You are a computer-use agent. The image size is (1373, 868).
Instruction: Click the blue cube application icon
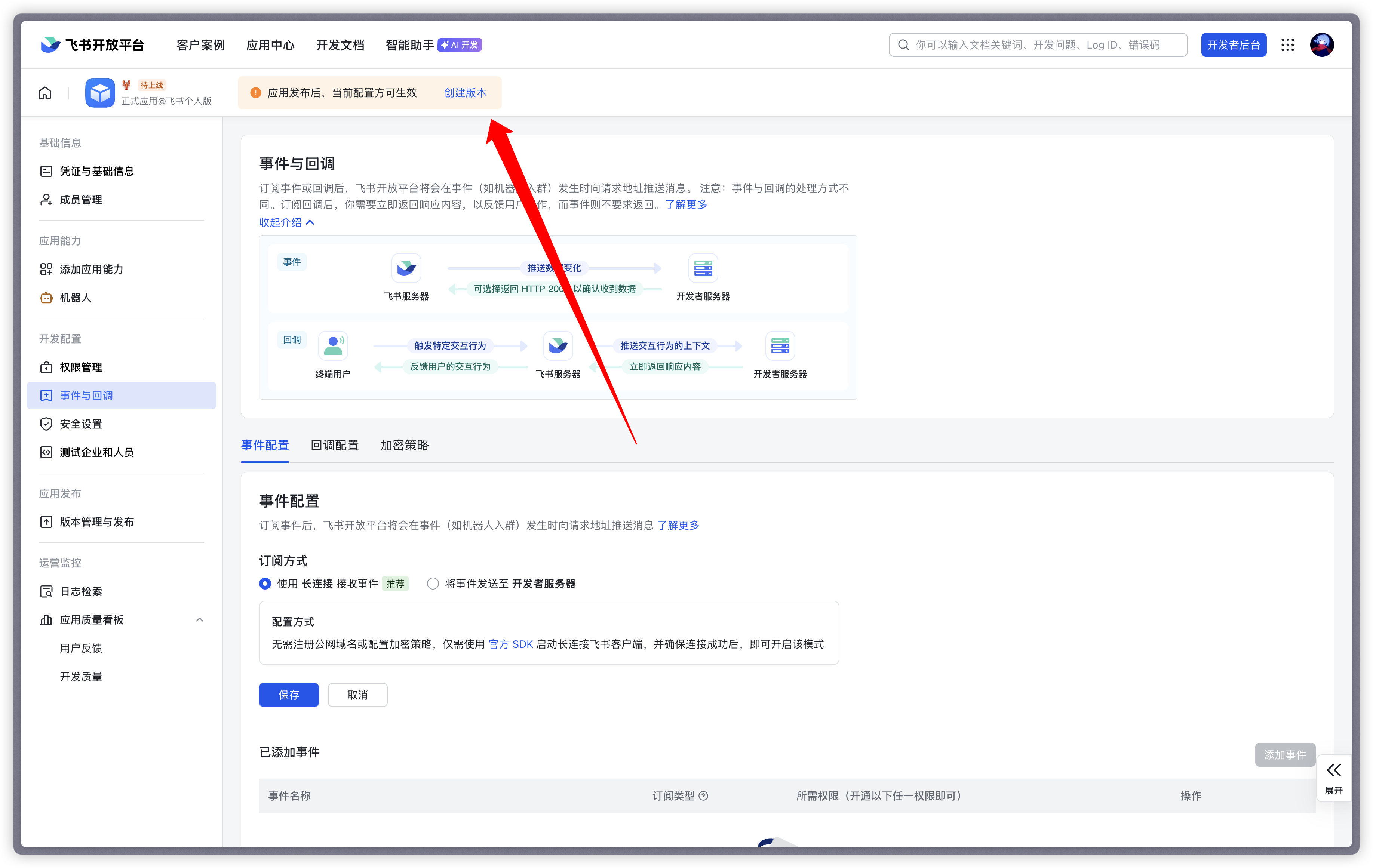[100, 93]
